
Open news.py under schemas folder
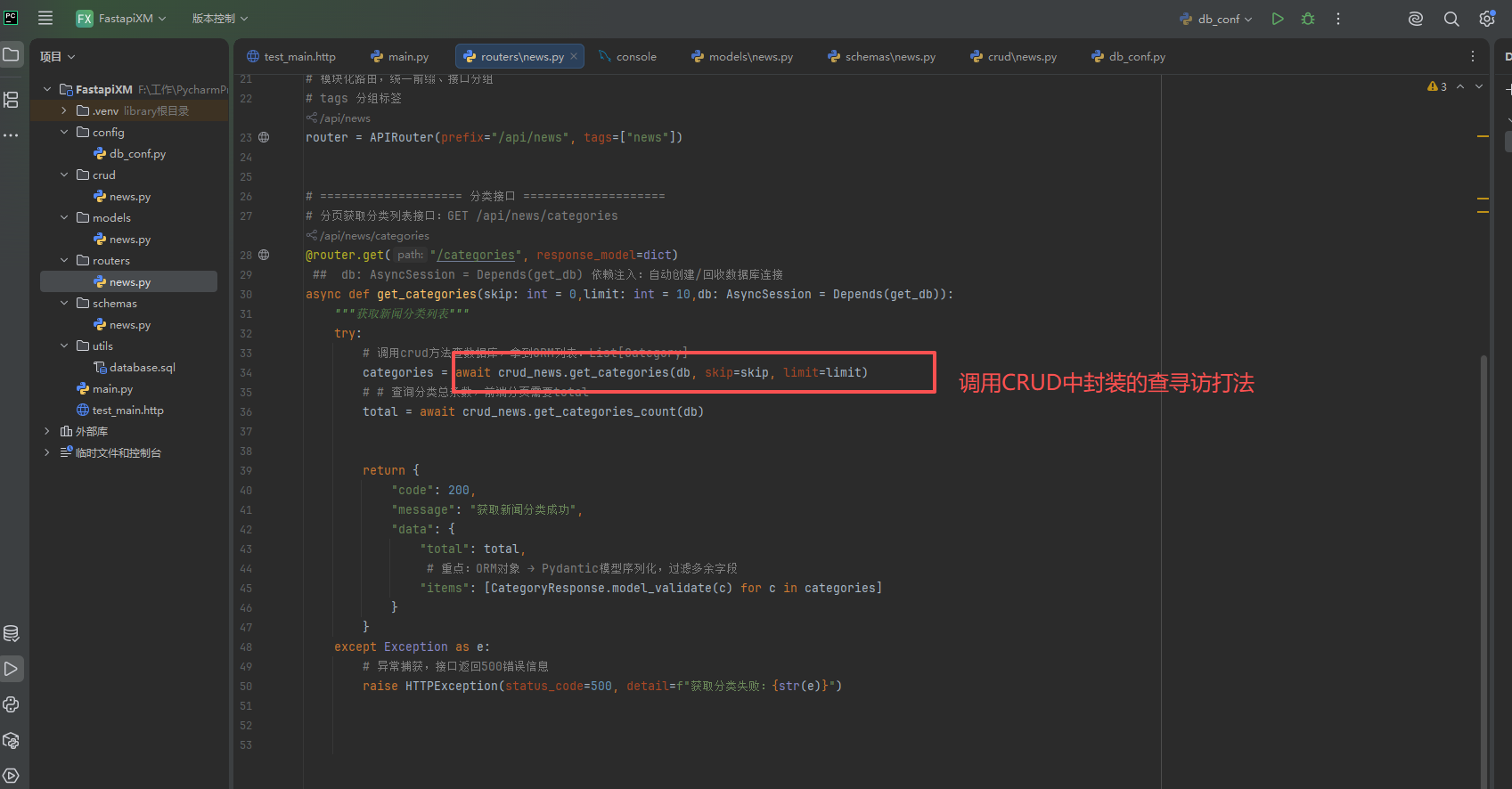click(x=122, y=324)
